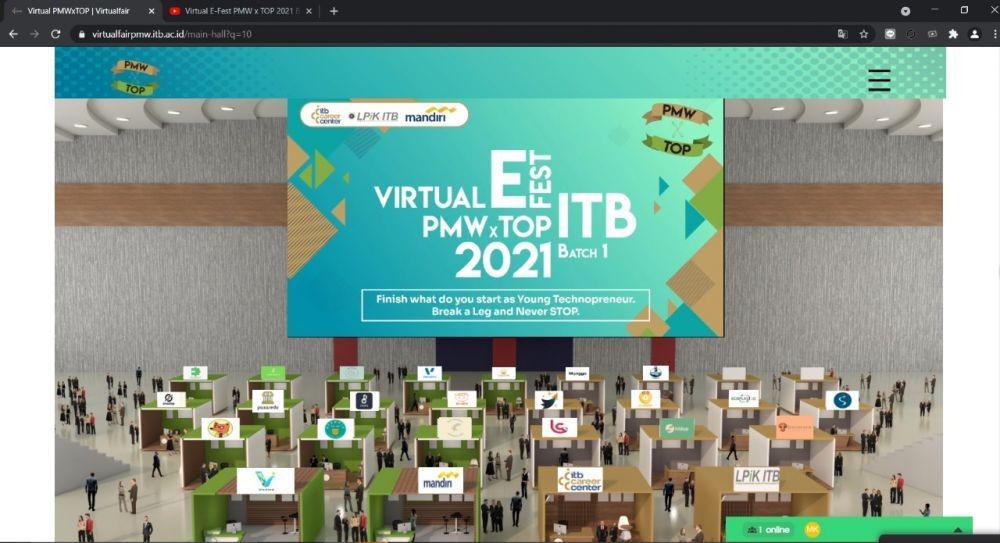Image resolution: width=1000 pixels, height=543 pixels.
Task: Click the address bar URL
Action: [172, 34]
